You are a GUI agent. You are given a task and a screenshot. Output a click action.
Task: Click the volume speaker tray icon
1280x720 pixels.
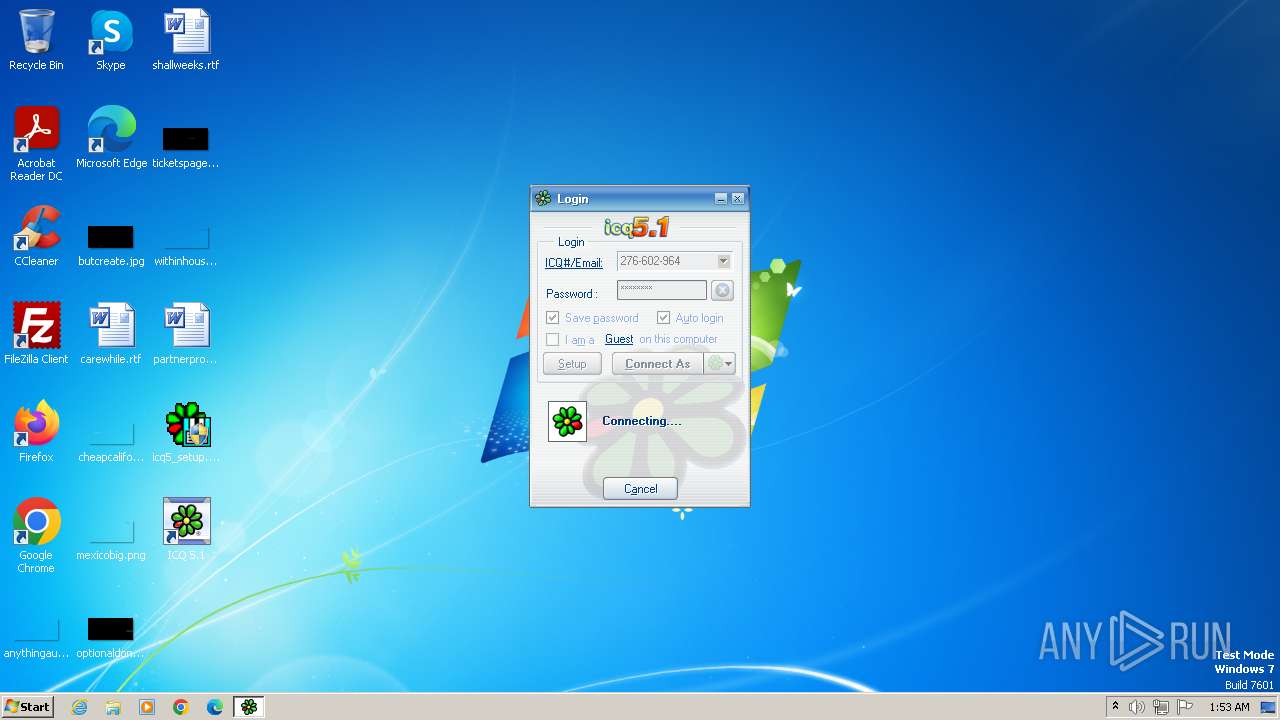(1137, 707)
